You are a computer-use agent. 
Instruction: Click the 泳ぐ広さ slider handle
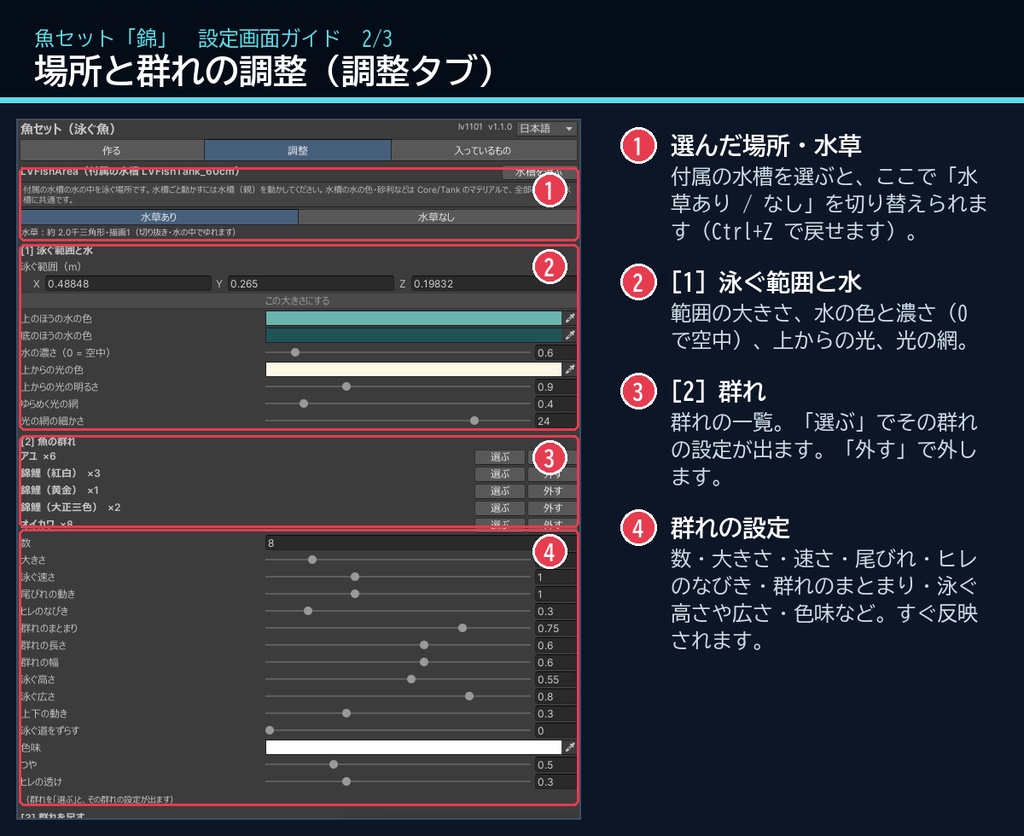coord(470,696)
